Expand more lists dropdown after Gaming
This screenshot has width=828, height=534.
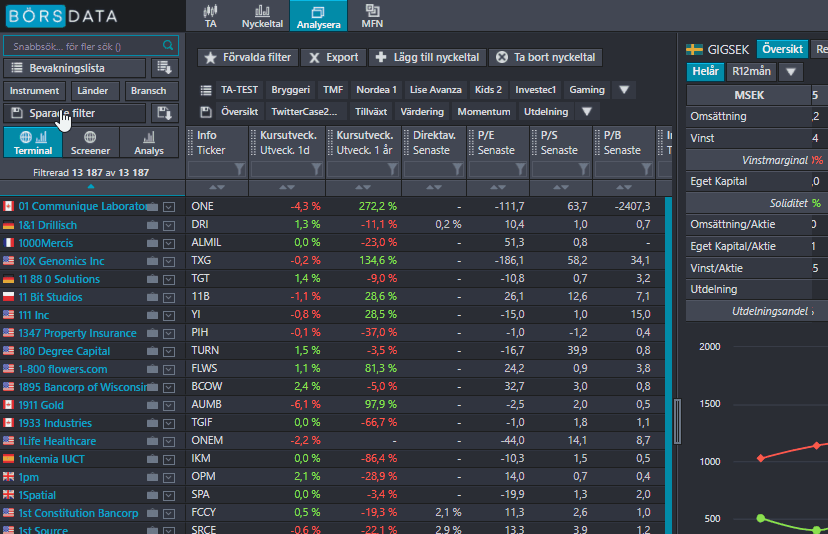click(624, 90)
